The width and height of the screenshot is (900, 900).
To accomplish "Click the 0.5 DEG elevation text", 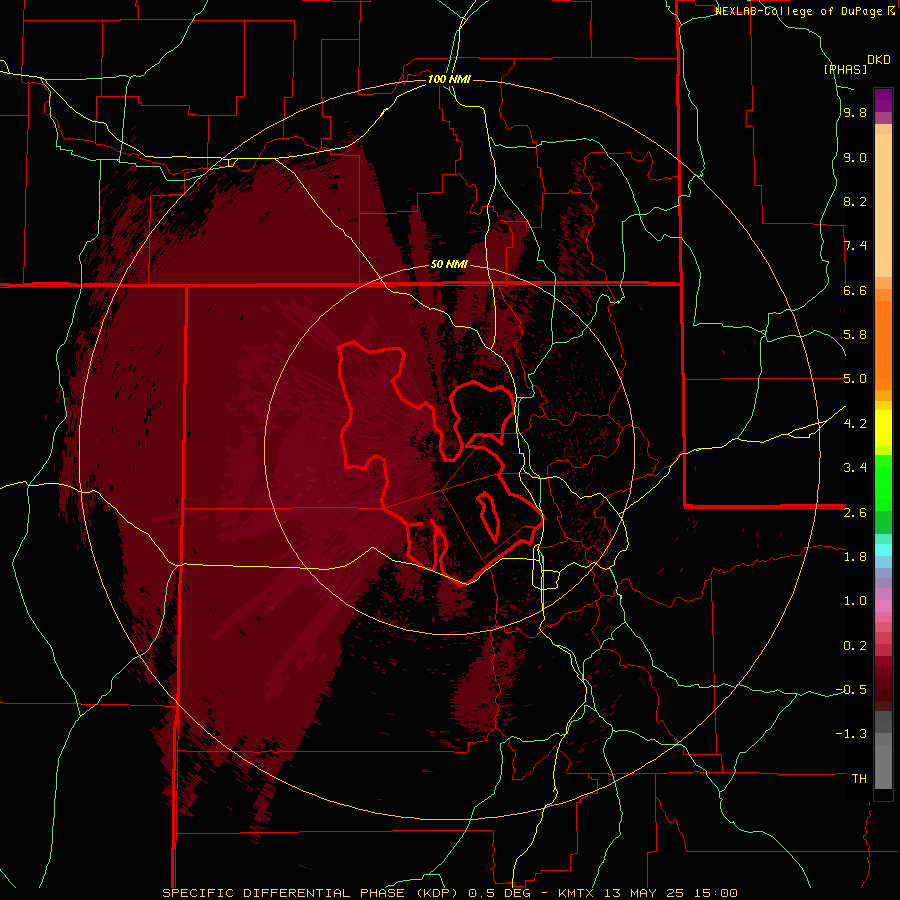I will [498, 893].
